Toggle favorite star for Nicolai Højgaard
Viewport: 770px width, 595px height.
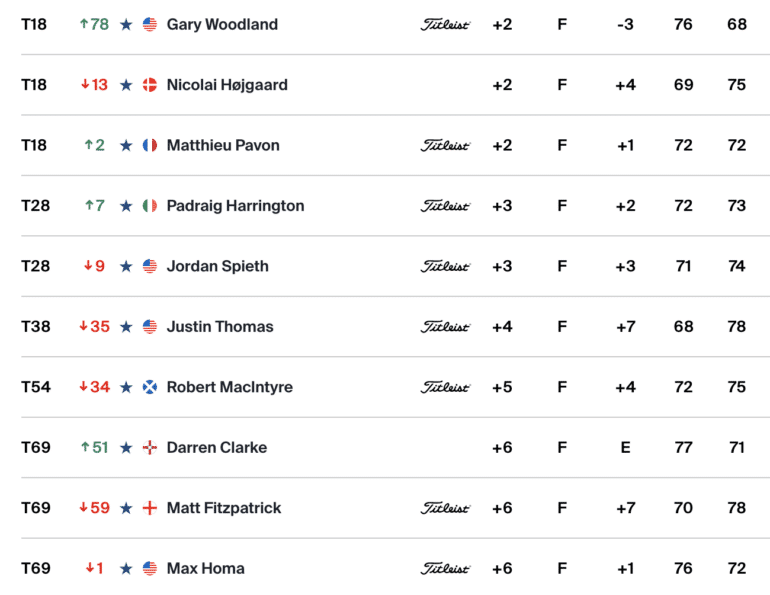click(126, 85)
